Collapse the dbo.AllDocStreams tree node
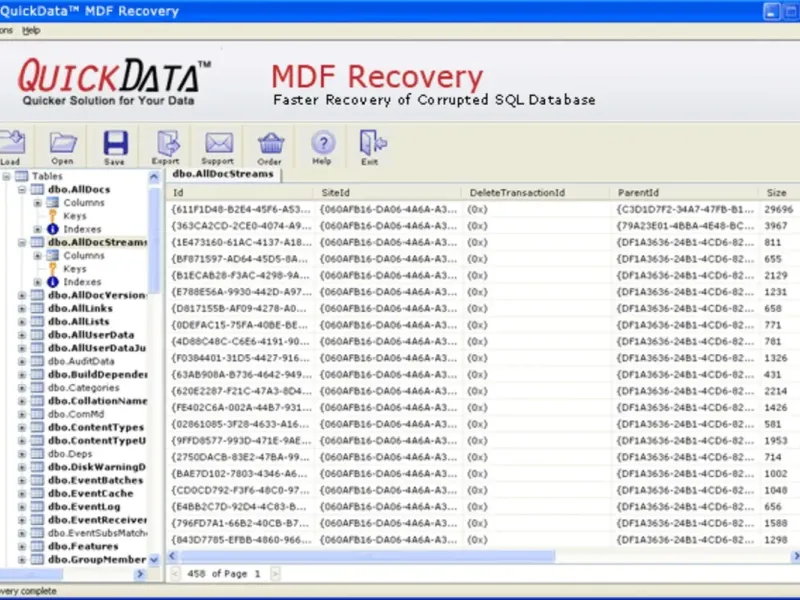 coord(22,242)
